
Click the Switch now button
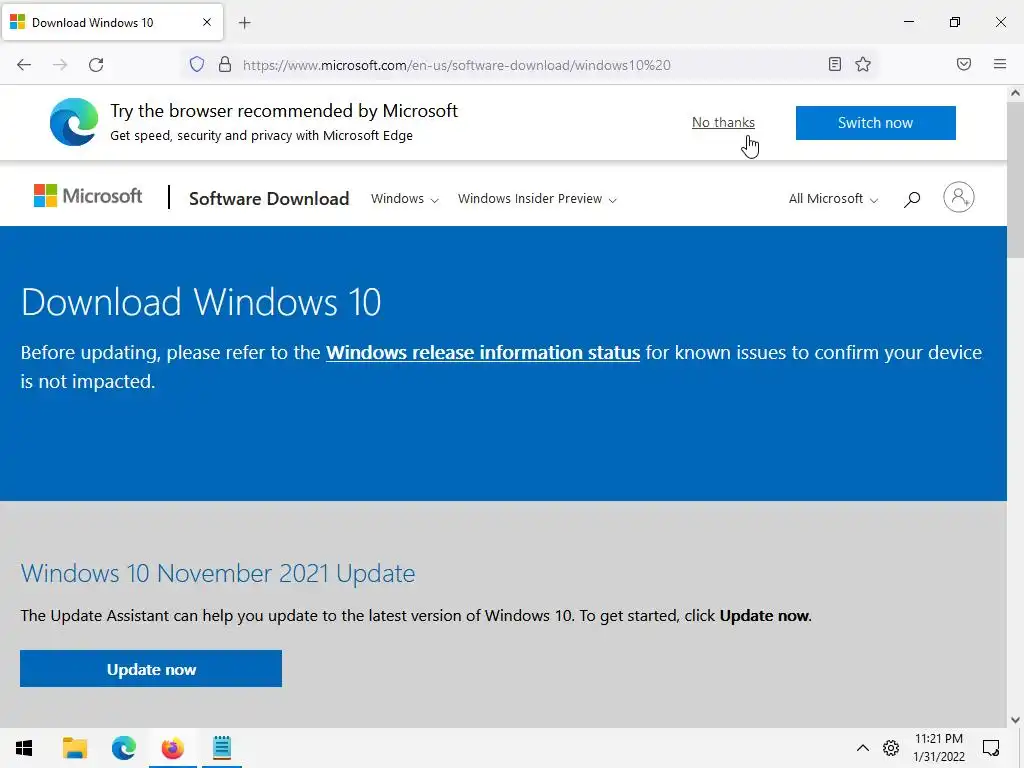click(x=875, y=123)
